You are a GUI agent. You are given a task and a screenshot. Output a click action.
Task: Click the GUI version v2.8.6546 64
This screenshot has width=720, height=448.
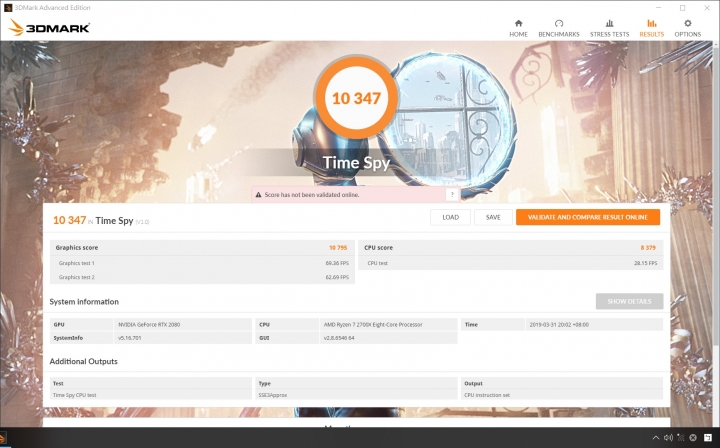coord(339,338)
